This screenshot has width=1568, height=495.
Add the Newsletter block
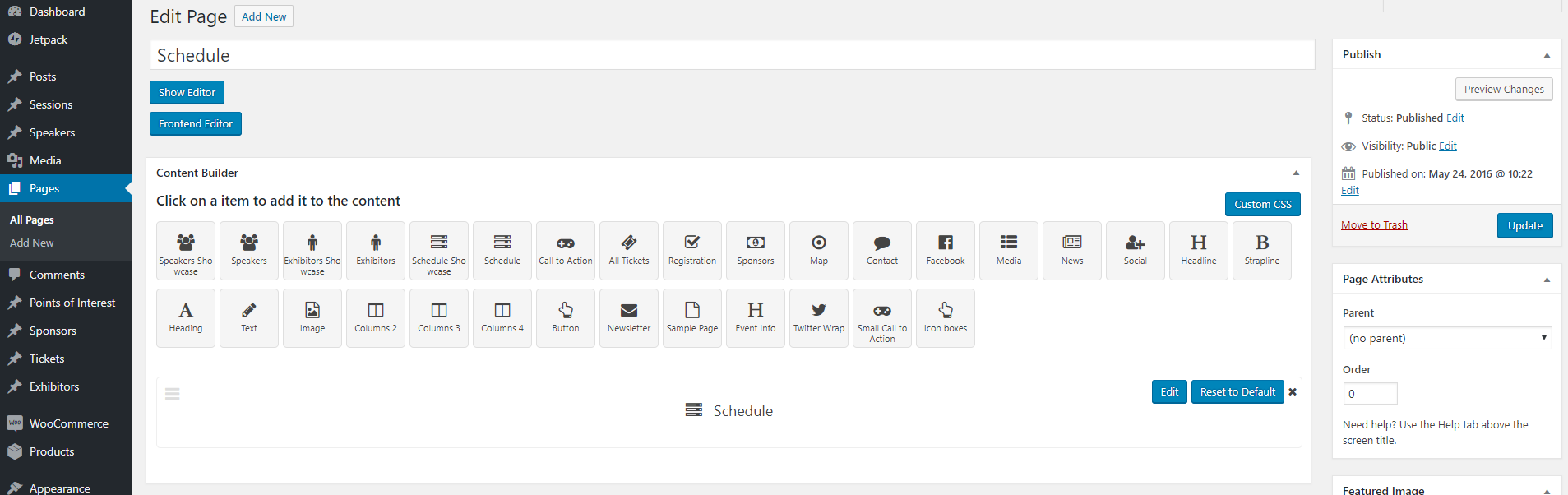pyautogui.click(x=629, y=318)
